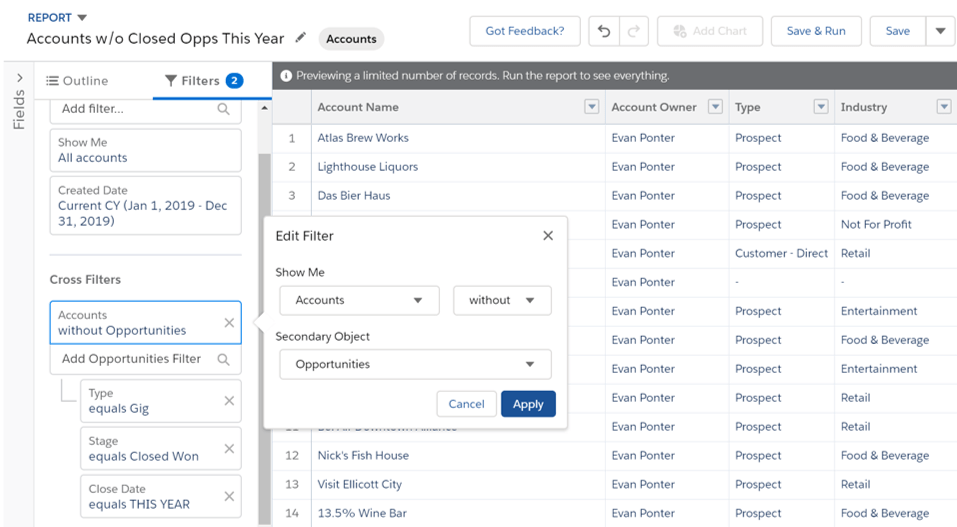Viewport: 957px width, 527px height.
Task: Open the Secondary Object Opportunities dropdown
Action: (415, 364)
